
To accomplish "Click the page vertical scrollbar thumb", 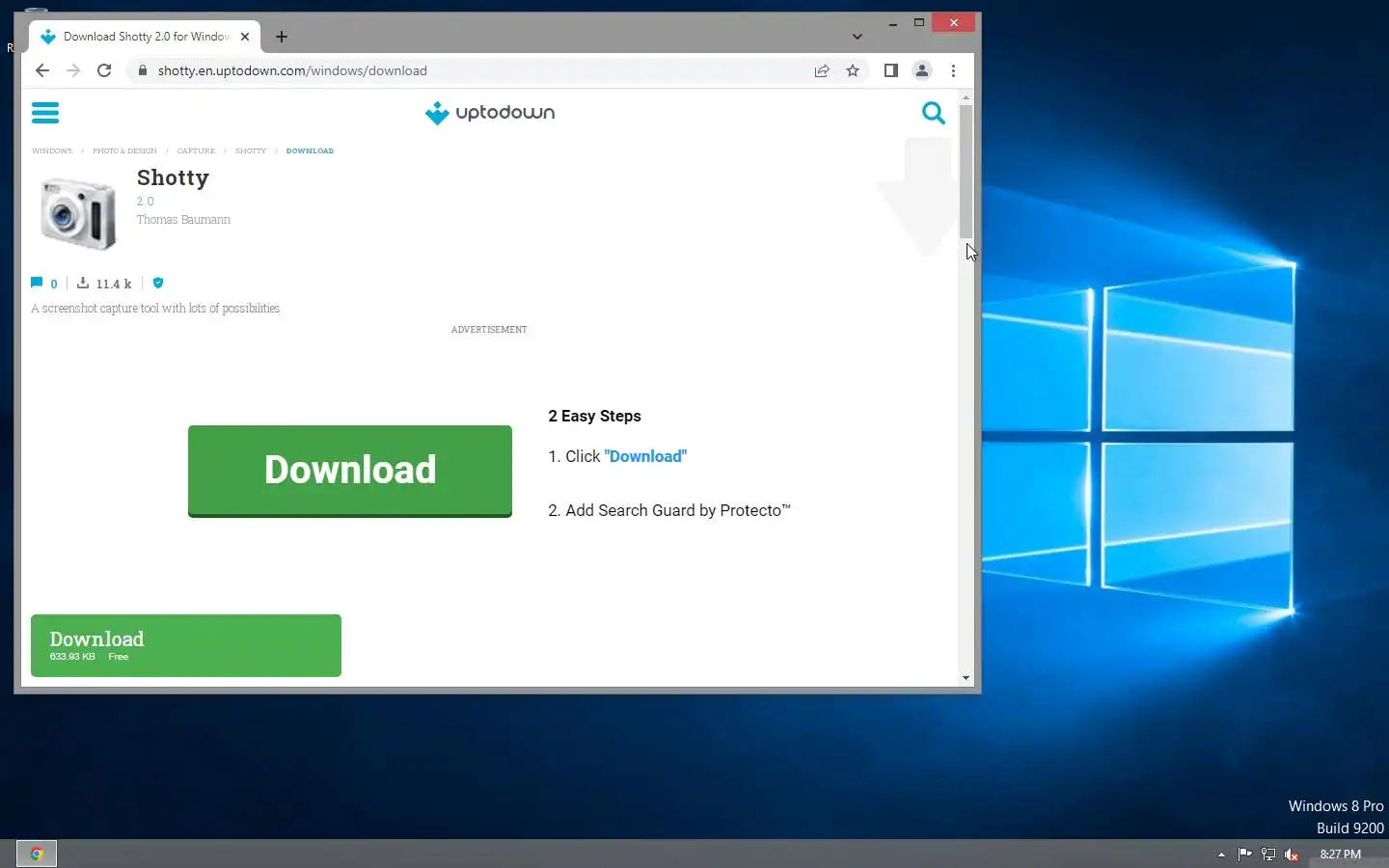I will point(966,171).
